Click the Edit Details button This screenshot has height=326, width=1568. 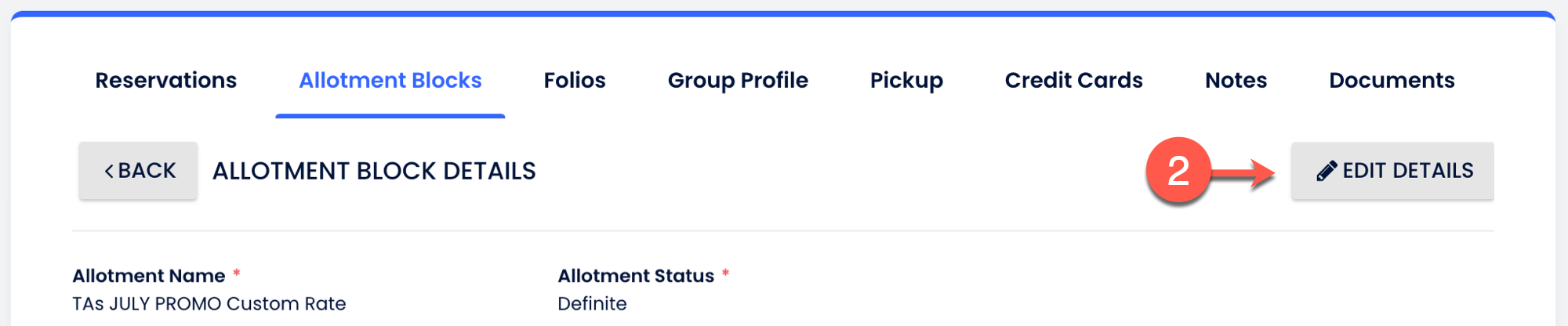(x=1392, y=171)
